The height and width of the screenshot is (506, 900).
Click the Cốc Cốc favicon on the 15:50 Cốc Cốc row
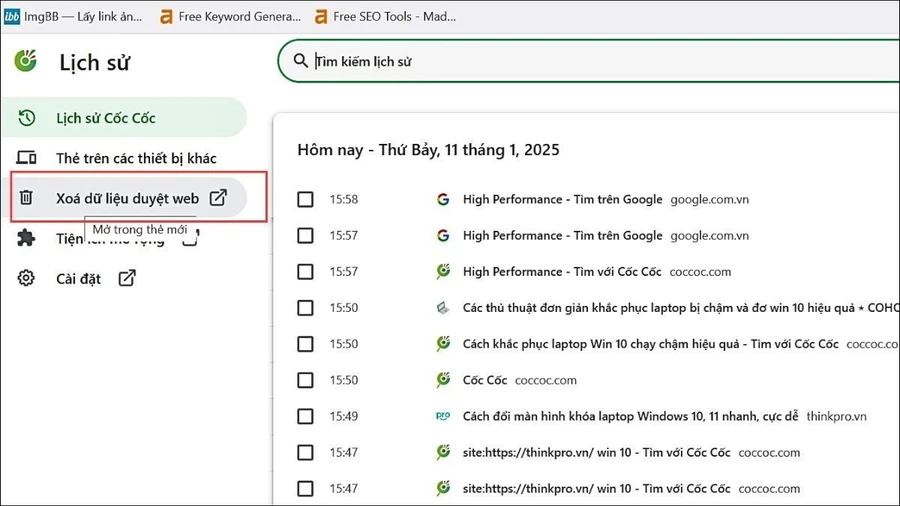click(443, 379)
